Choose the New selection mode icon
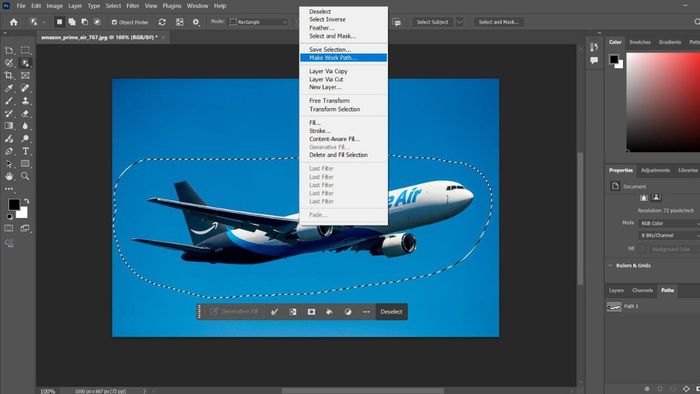 pos(59,22)
